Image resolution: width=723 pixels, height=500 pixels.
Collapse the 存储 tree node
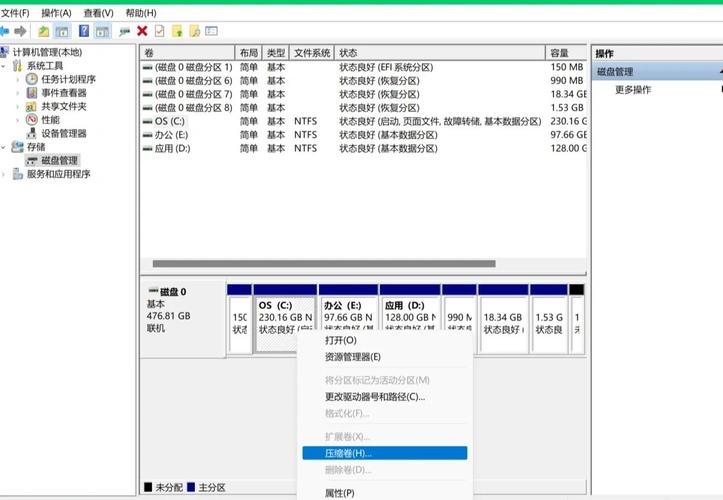tap(4, 147)
